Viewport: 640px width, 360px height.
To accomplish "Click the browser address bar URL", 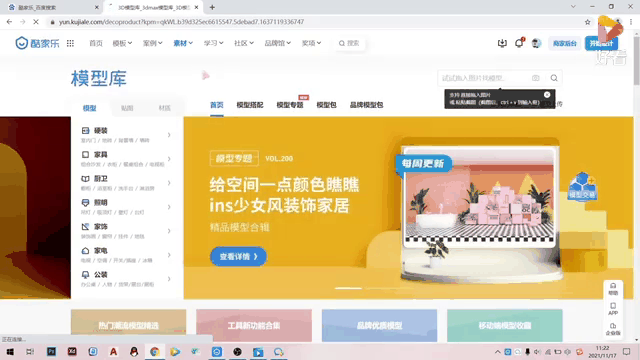I will click(x=181, y=22).
